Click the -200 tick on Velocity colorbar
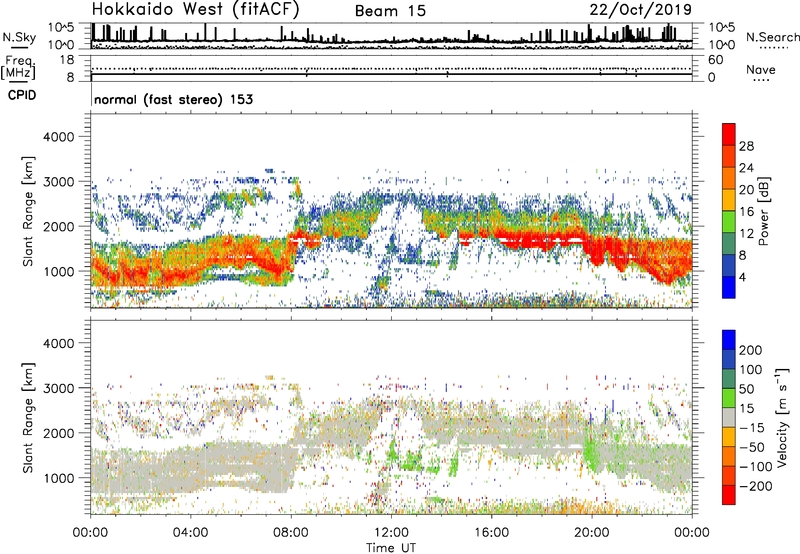 (755, 486)
